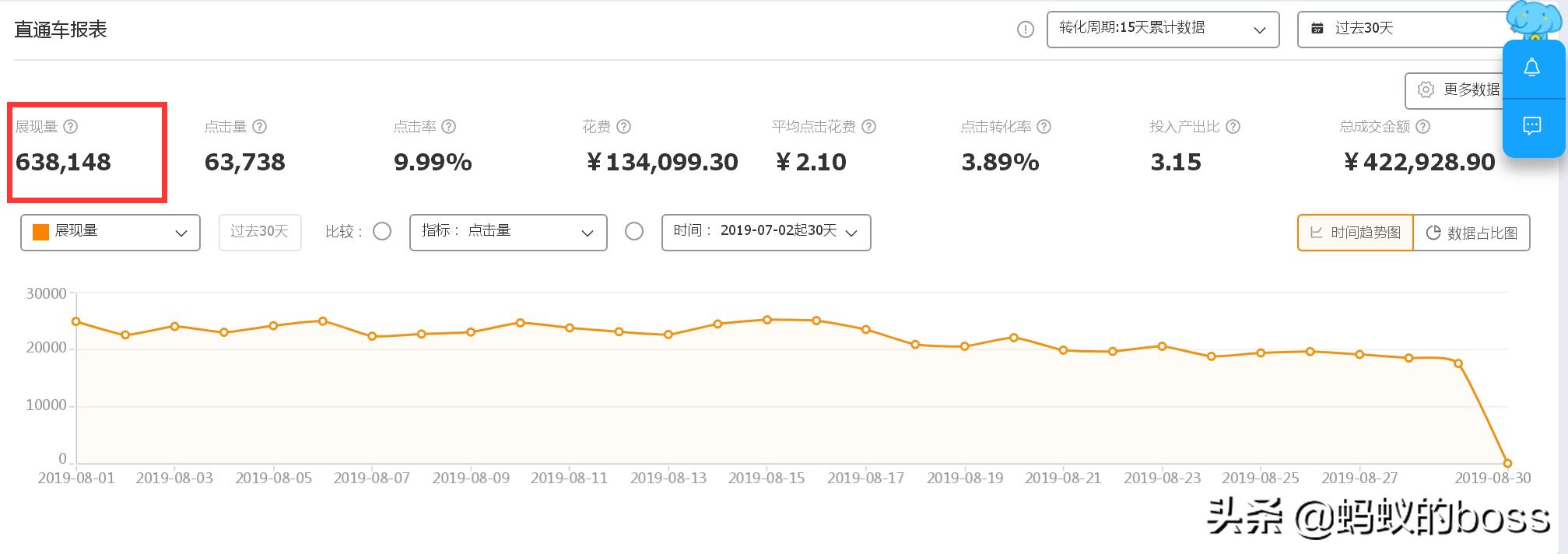Click the 更多数据 button

point(1454,90)
